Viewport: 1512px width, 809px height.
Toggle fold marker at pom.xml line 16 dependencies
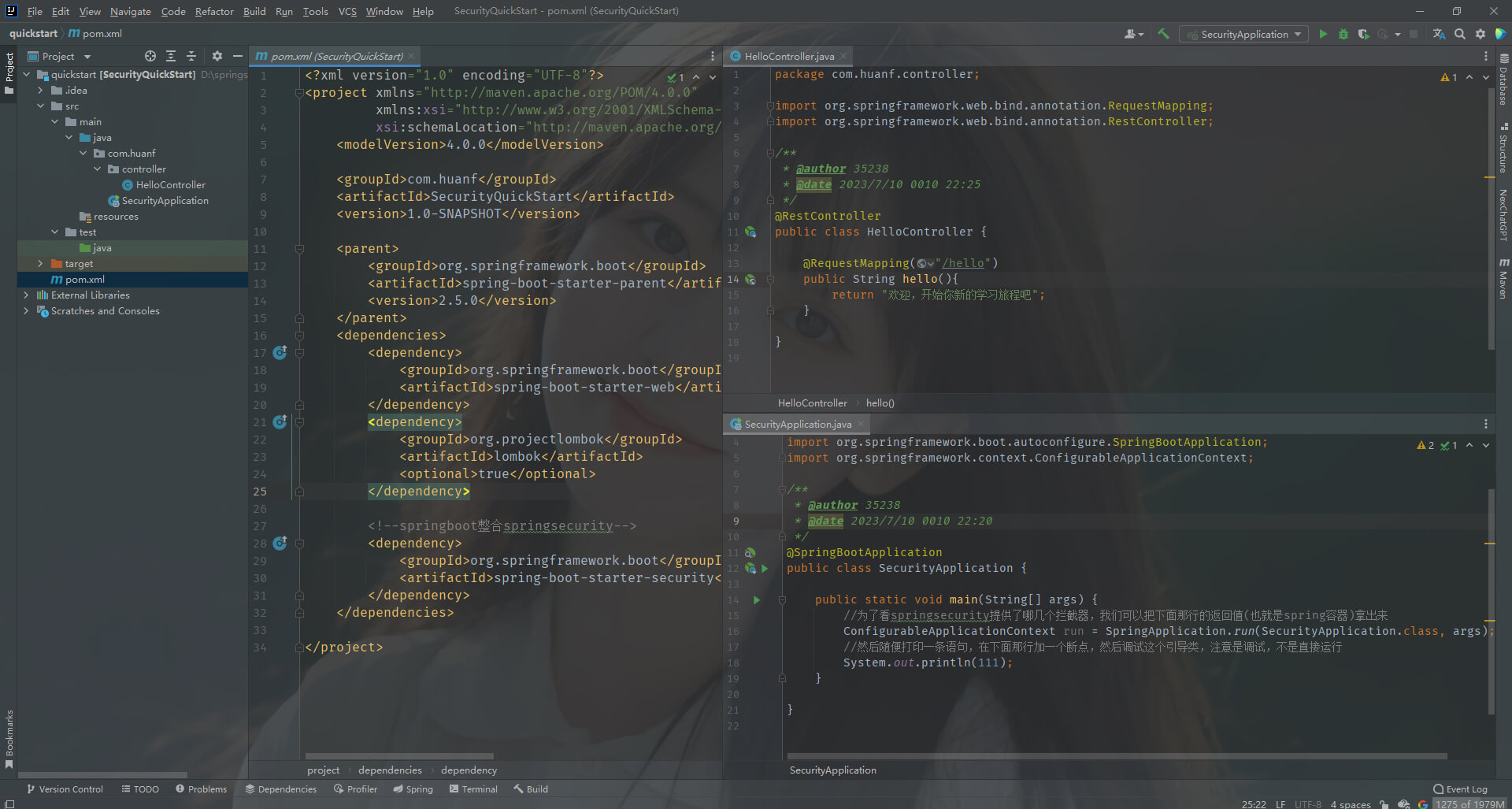point(299,336)
